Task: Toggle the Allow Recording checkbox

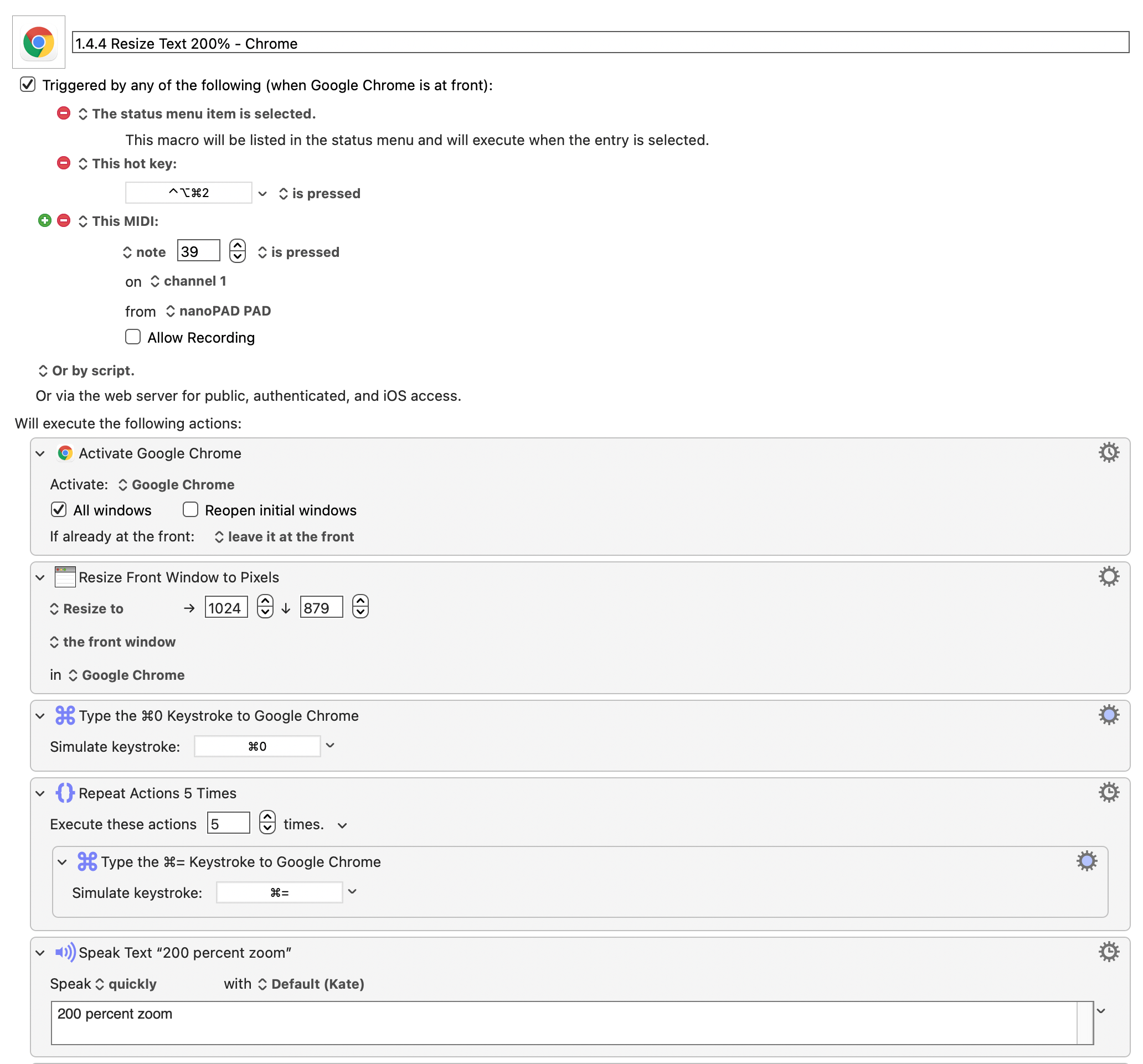Action: [x=132, y=337]
